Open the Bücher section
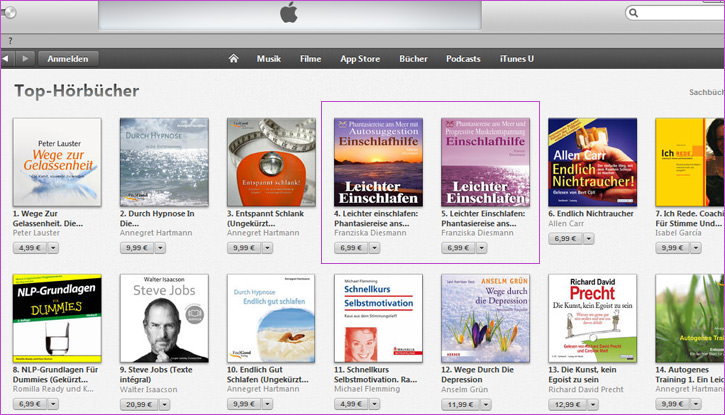 click(x=413, y=59)
